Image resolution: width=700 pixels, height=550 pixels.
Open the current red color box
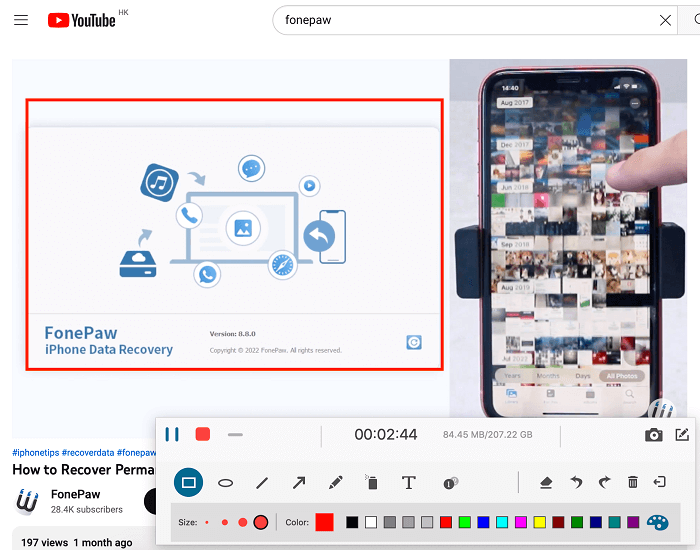325,522
